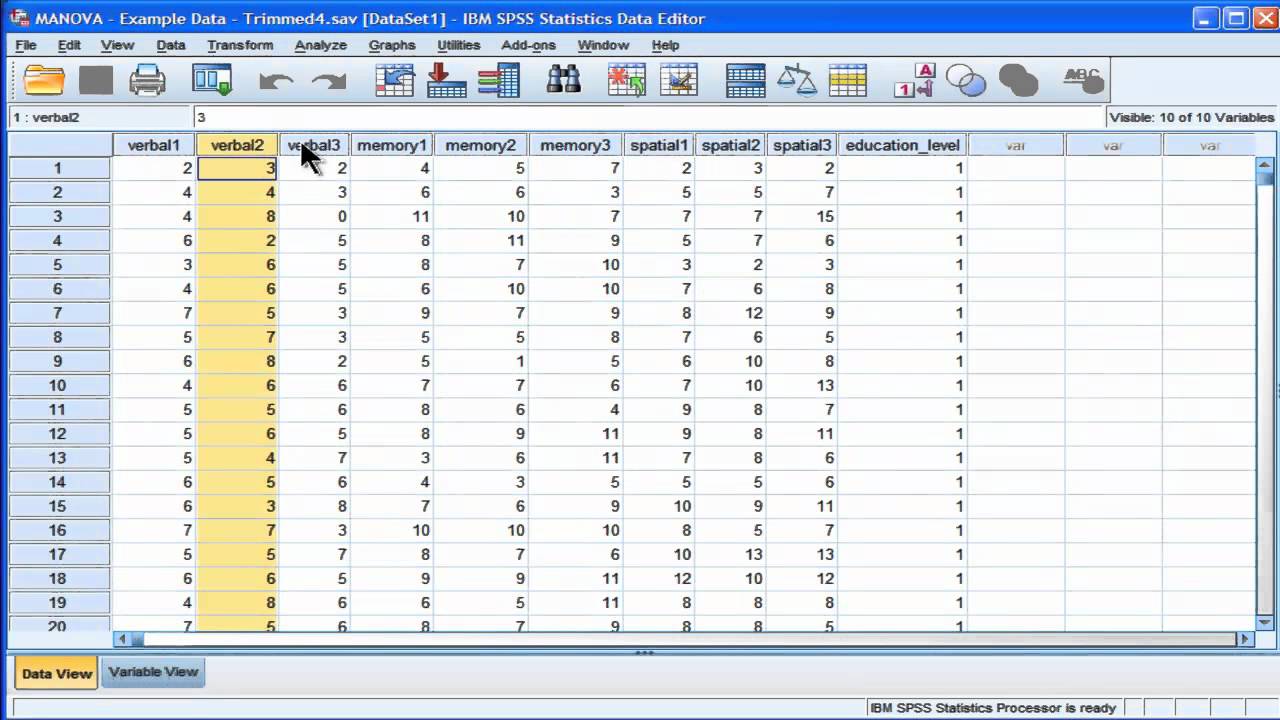
Task: Open the Edit menu
Action: (x=69, y=45)
